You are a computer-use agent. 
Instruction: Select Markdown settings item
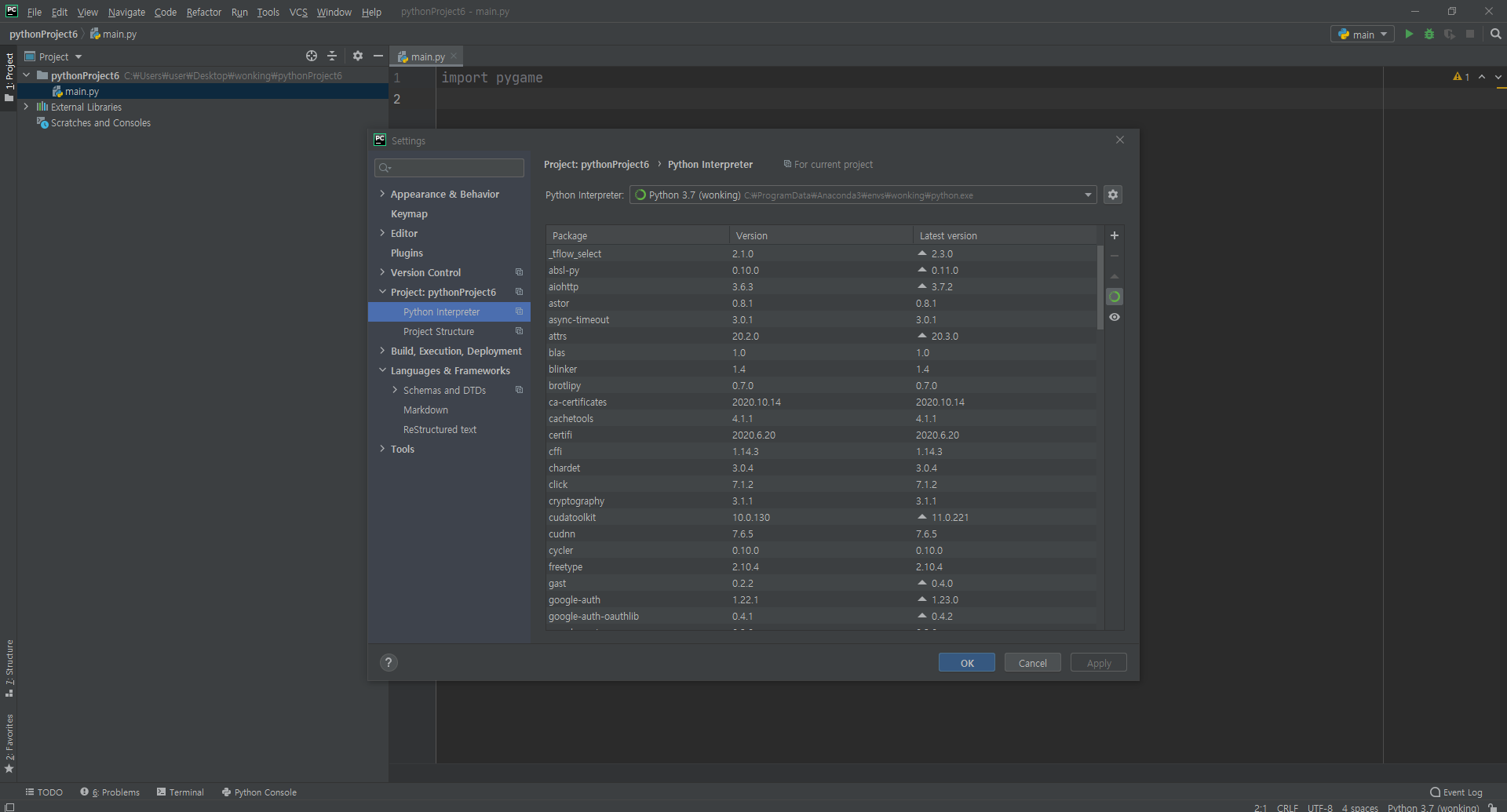(425, 410)
